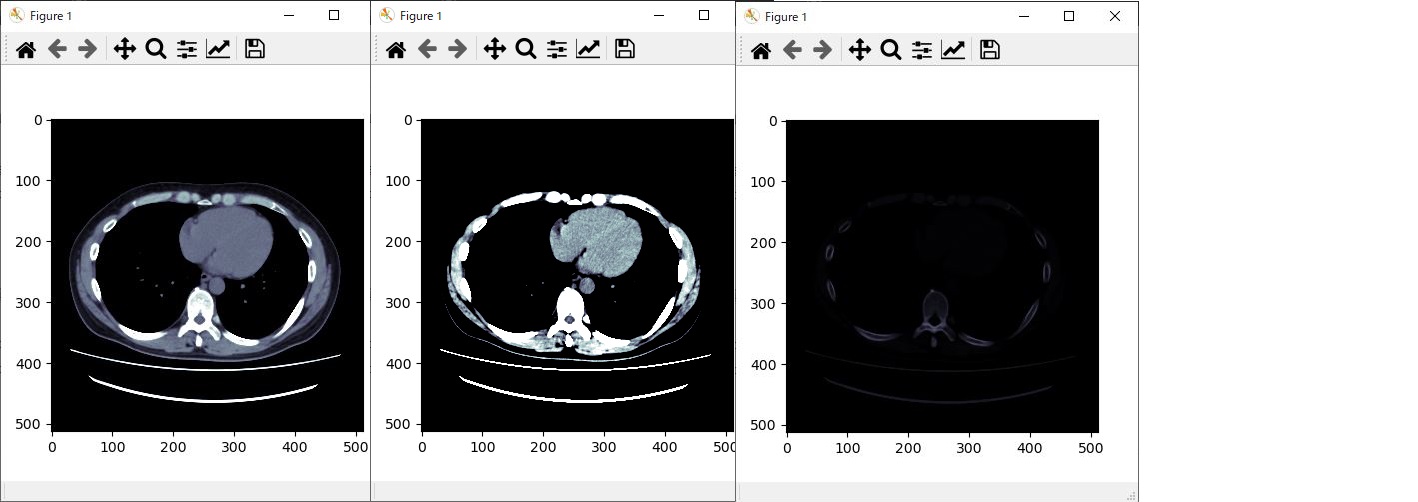Click the "Figure 1" title text of right window
The height and width of the screenshot is (502, 1418).
(x=785, y=17)
